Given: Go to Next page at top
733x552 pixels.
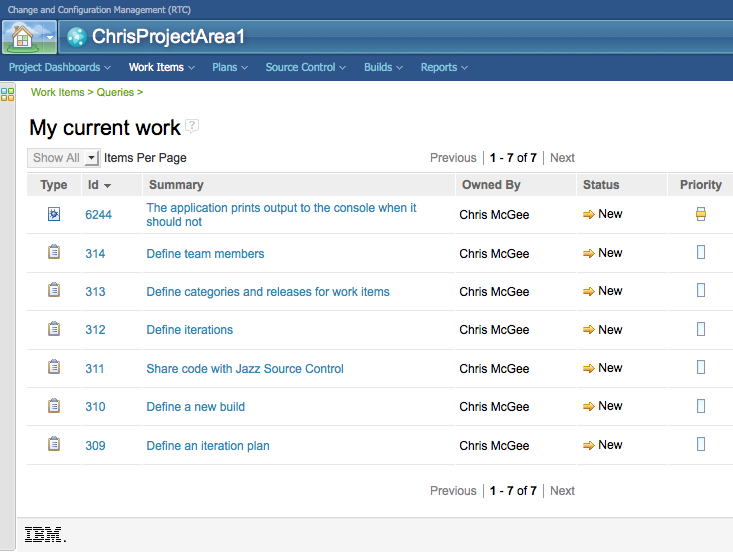Looking at the screenshot, I should [x=562, y=158].
